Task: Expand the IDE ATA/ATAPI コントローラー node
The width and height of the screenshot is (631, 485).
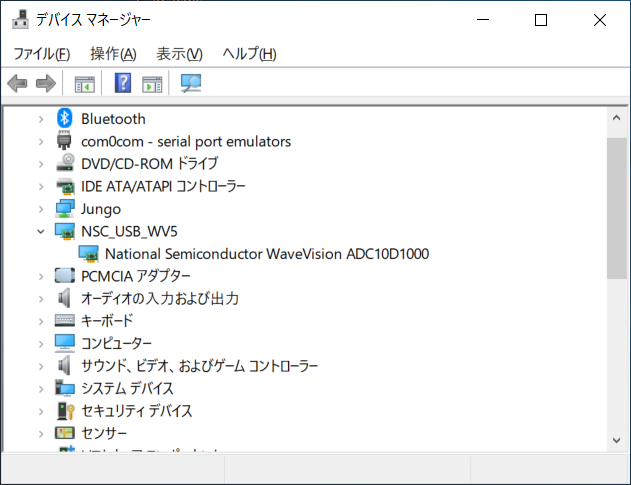Action: click(x=41, y=187)
